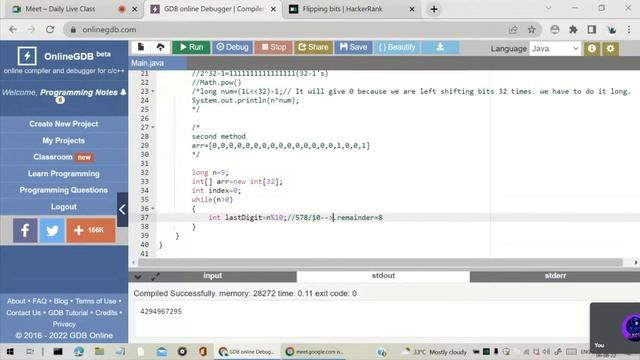Collapse code fold at line 36
The image size is (640, 360).
(x=153, y=209)
